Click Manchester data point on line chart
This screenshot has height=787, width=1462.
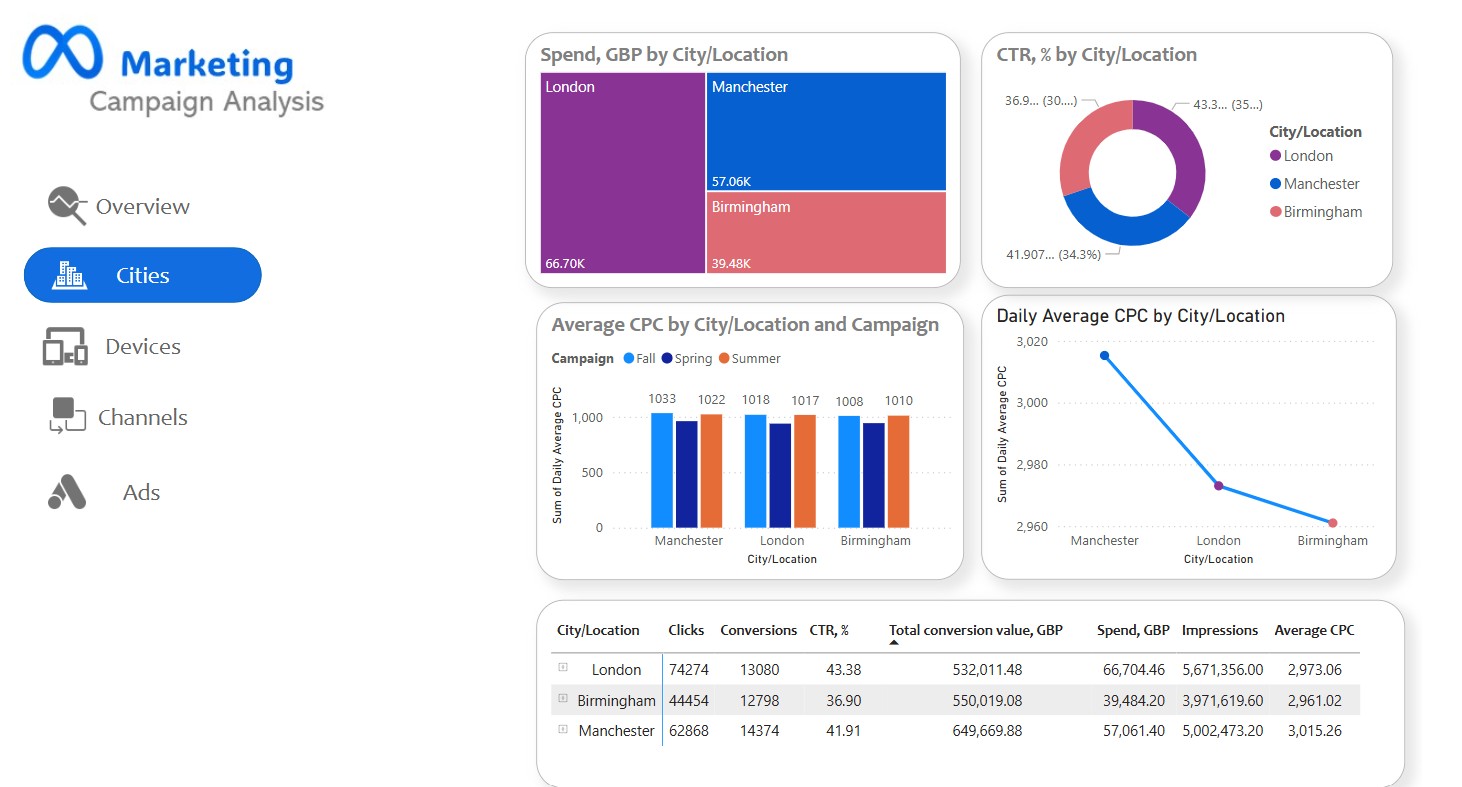tap(1104, 355)
